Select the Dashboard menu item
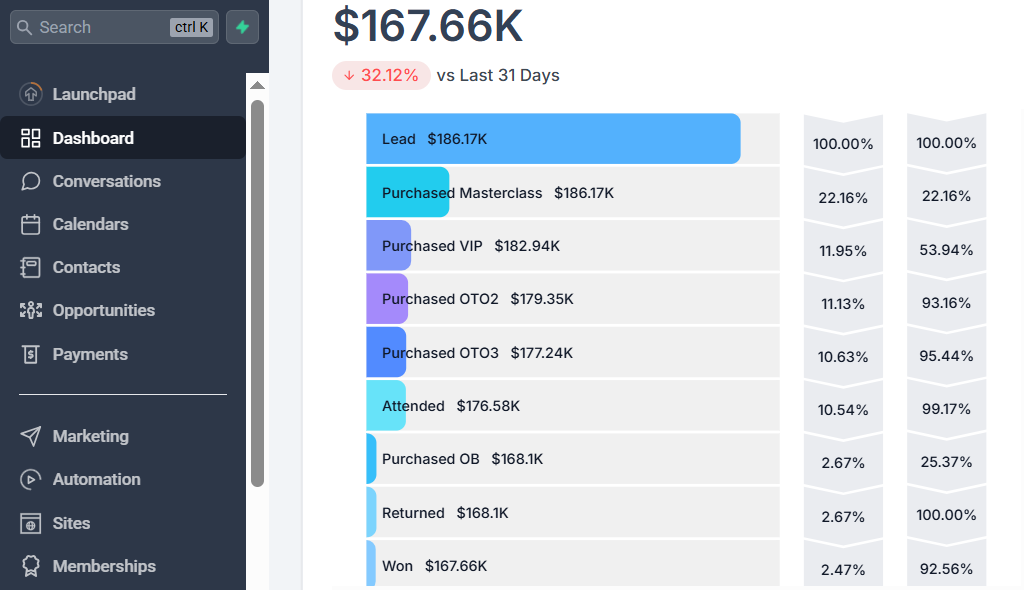The image size is (1024, 590). [92, 138]
